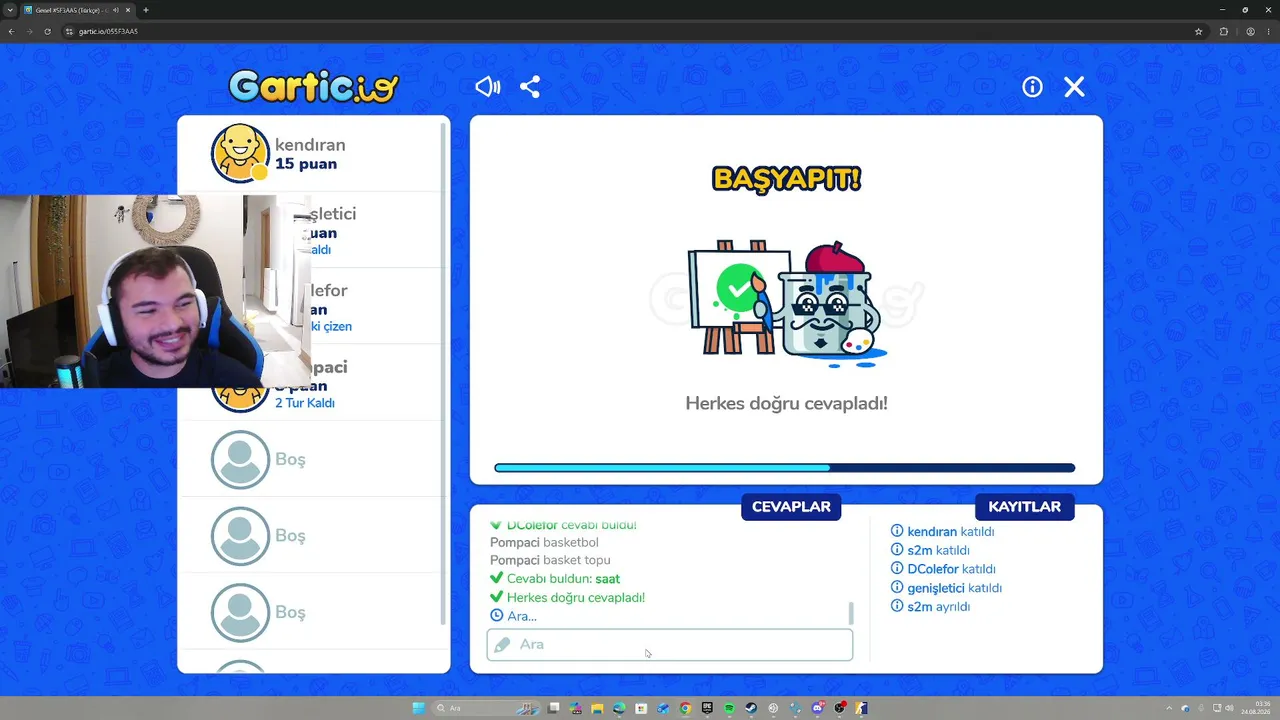Mute the Gartic game sound speaker icon
Viewport: 1280px width, 720px height.
tap(487, 87)
